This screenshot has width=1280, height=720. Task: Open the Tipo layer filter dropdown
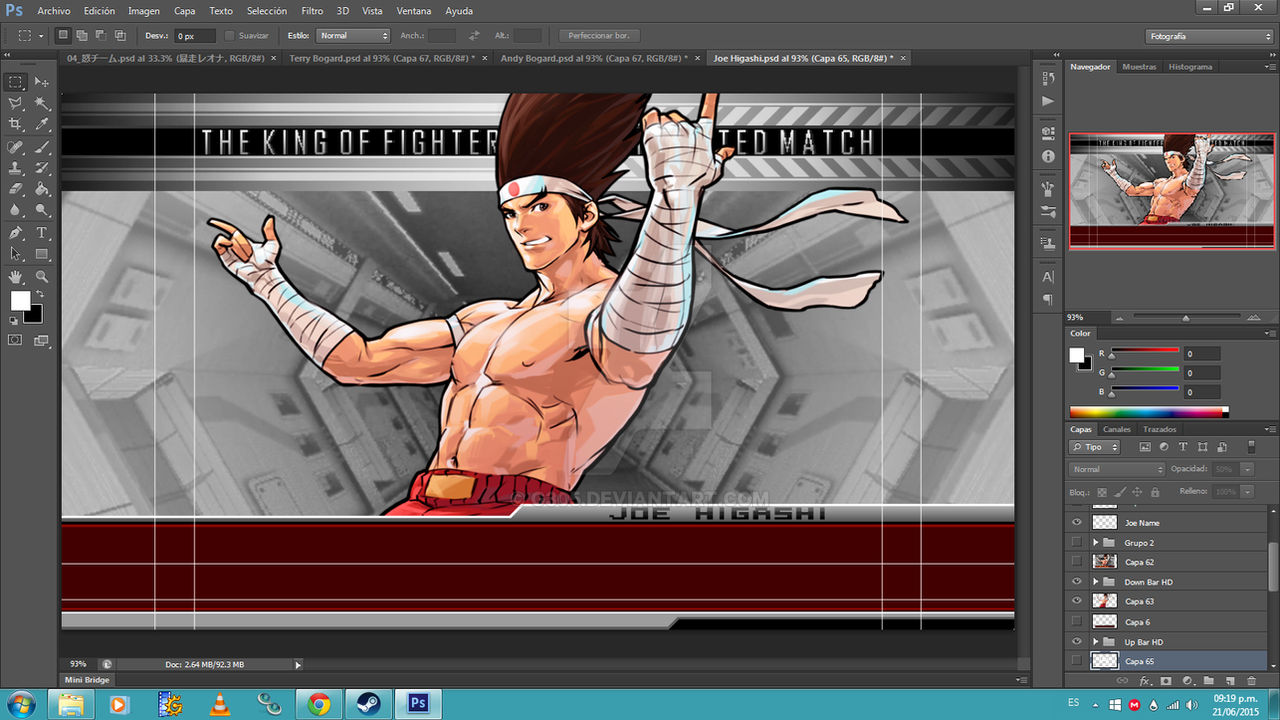click(x=1094, y=447)
